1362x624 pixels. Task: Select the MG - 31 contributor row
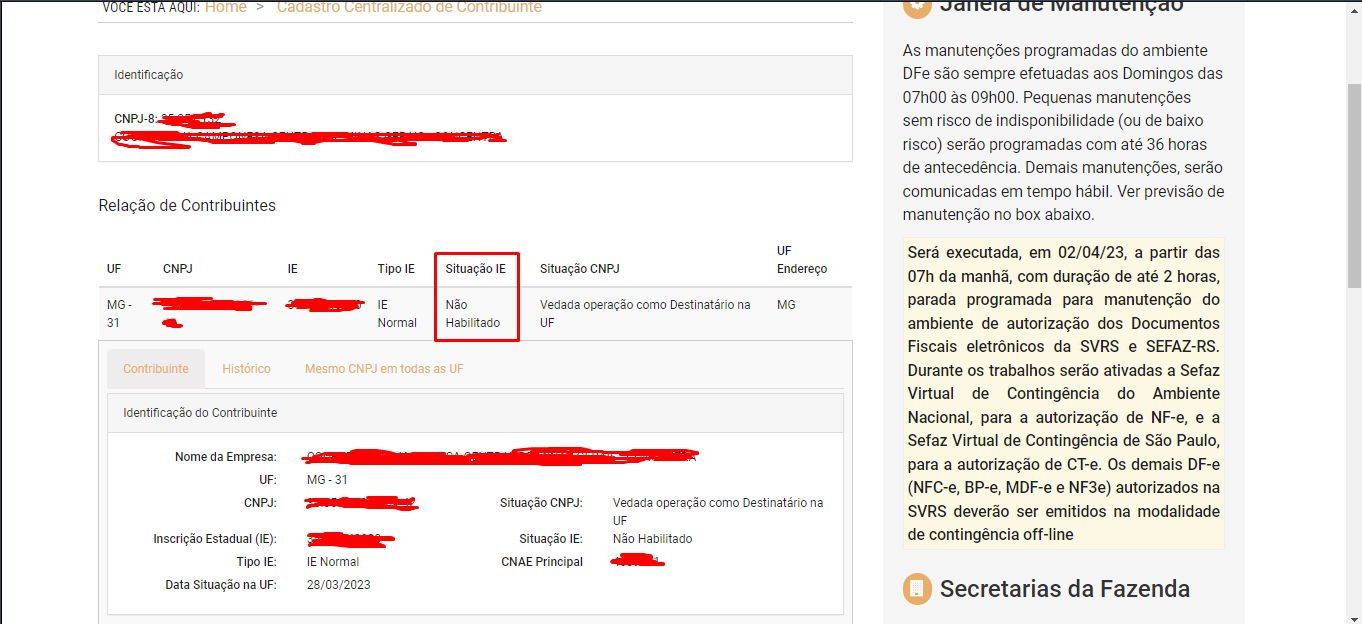pyautogui.click(x=475, y=314)
